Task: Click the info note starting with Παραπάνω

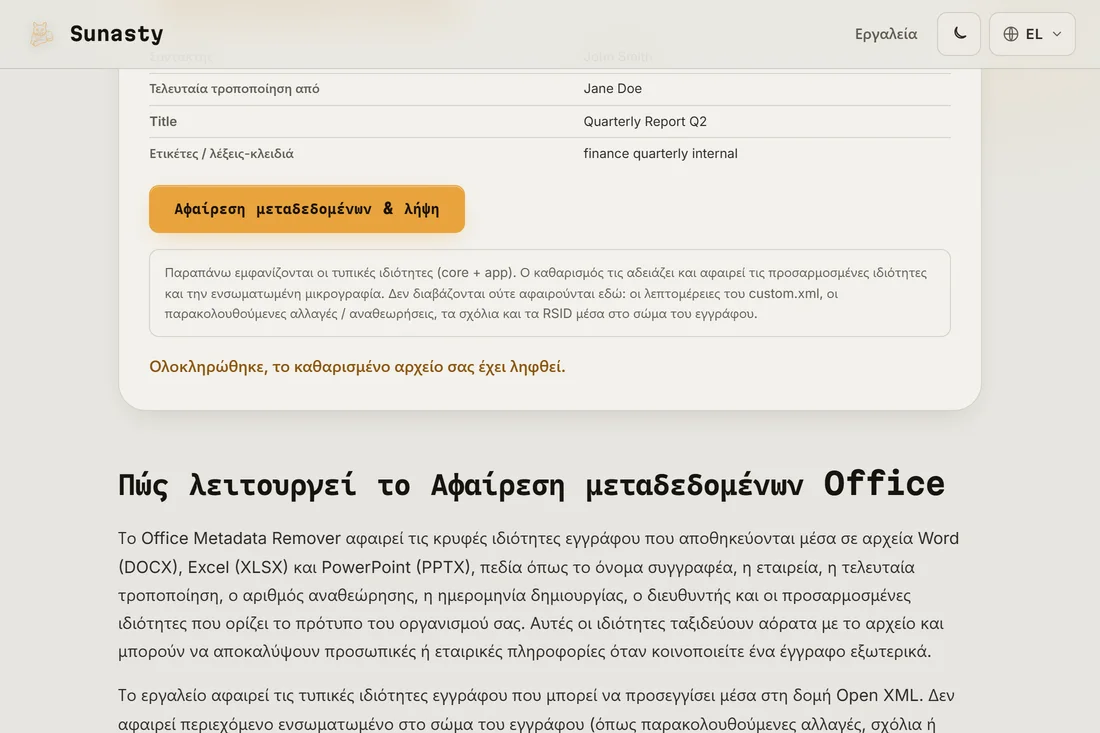Action: (549, 293)
